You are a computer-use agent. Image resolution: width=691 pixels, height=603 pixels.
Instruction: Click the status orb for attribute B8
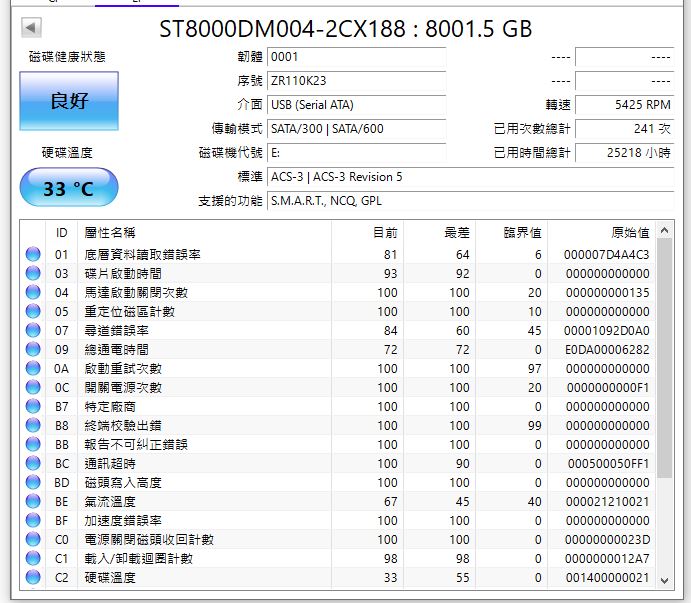click(33, 425)
